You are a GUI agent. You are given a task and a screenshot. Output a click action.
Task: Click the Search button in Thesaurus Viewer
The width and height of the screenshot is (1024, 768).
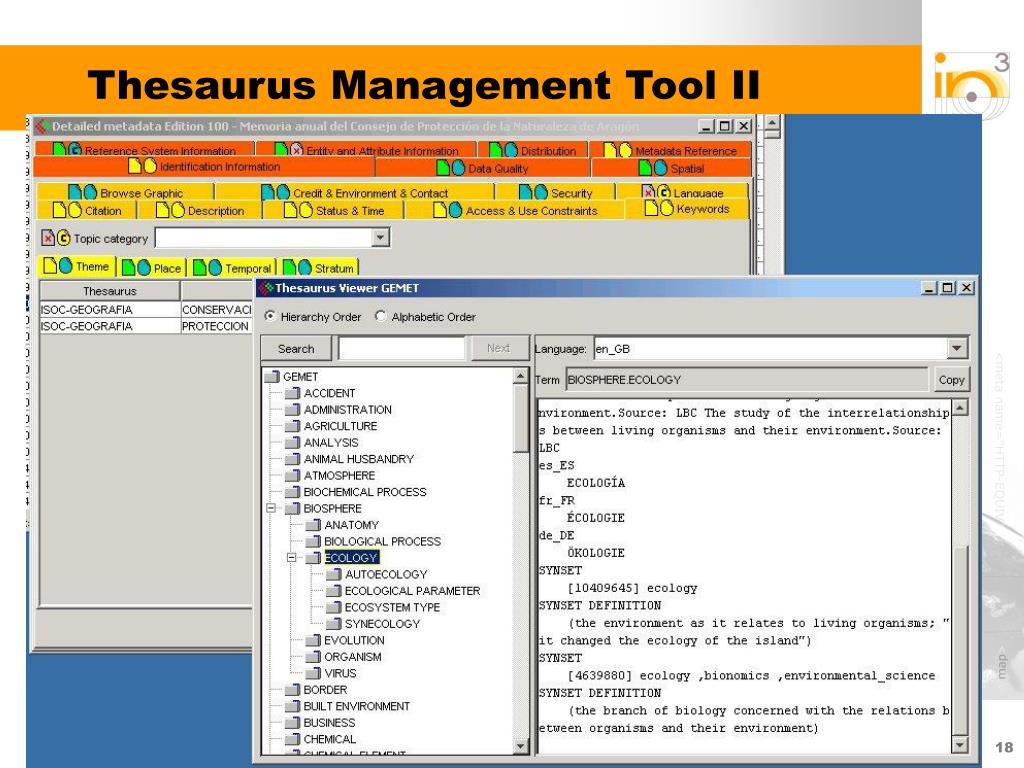coord(296,349)
